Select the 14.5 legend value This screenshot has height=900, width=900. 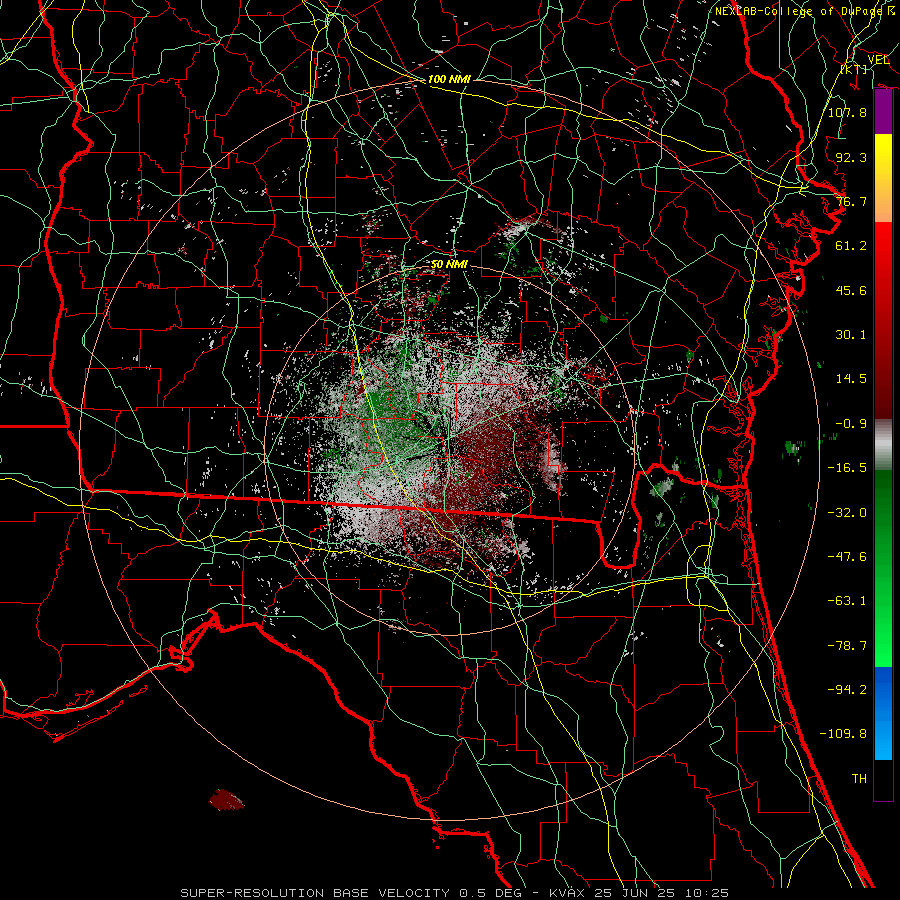click(851, 379)
